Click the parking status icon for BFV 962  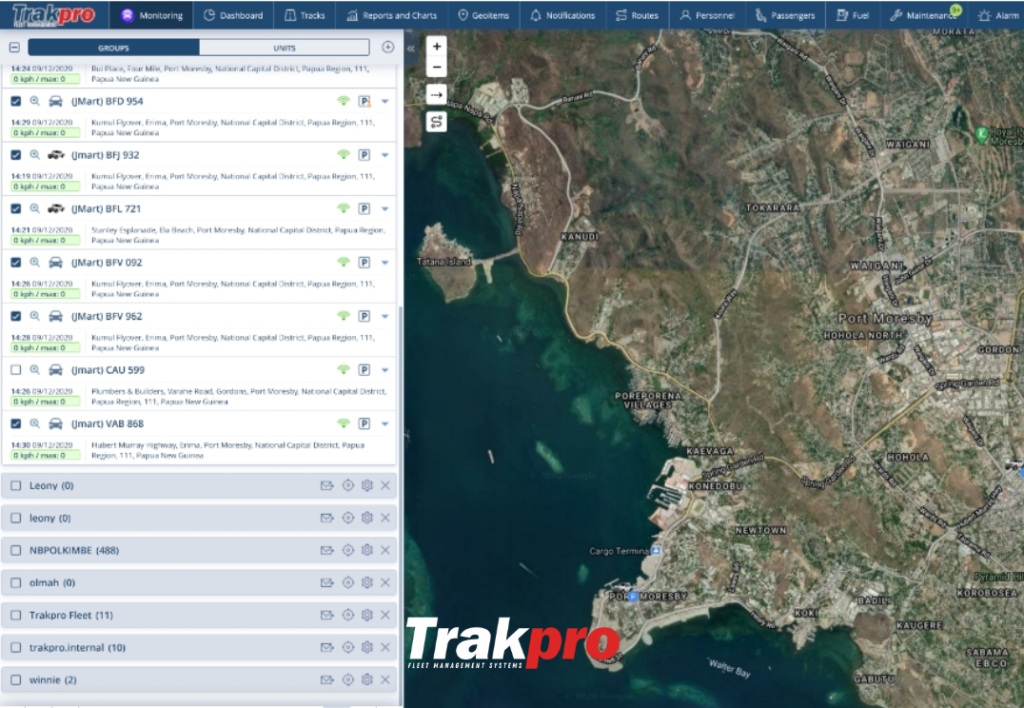[x=366, y=316]
